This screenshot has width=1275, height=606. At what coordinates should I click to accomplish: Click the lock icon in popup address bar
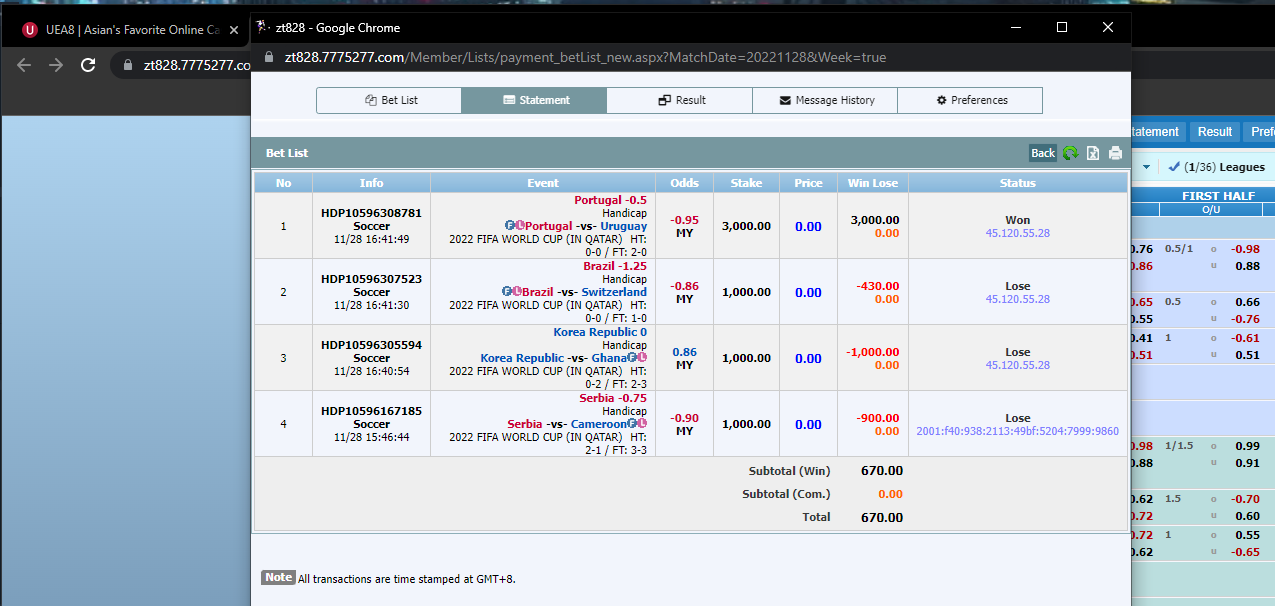268,58
